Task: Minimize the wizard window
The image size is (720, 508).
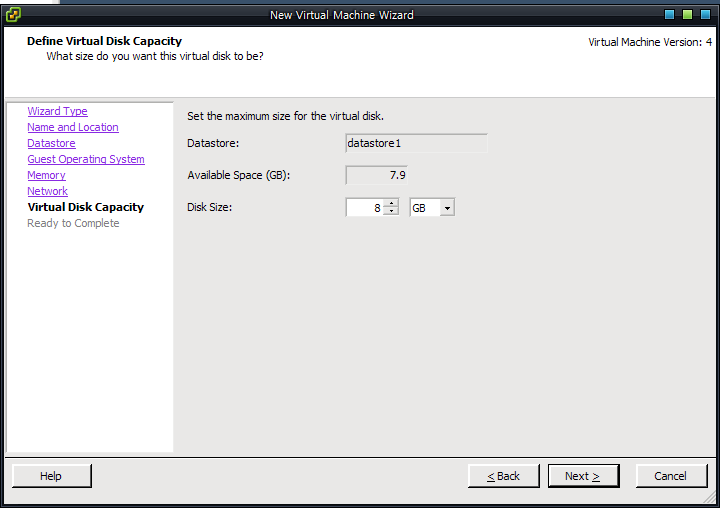Action: point(669,15)
